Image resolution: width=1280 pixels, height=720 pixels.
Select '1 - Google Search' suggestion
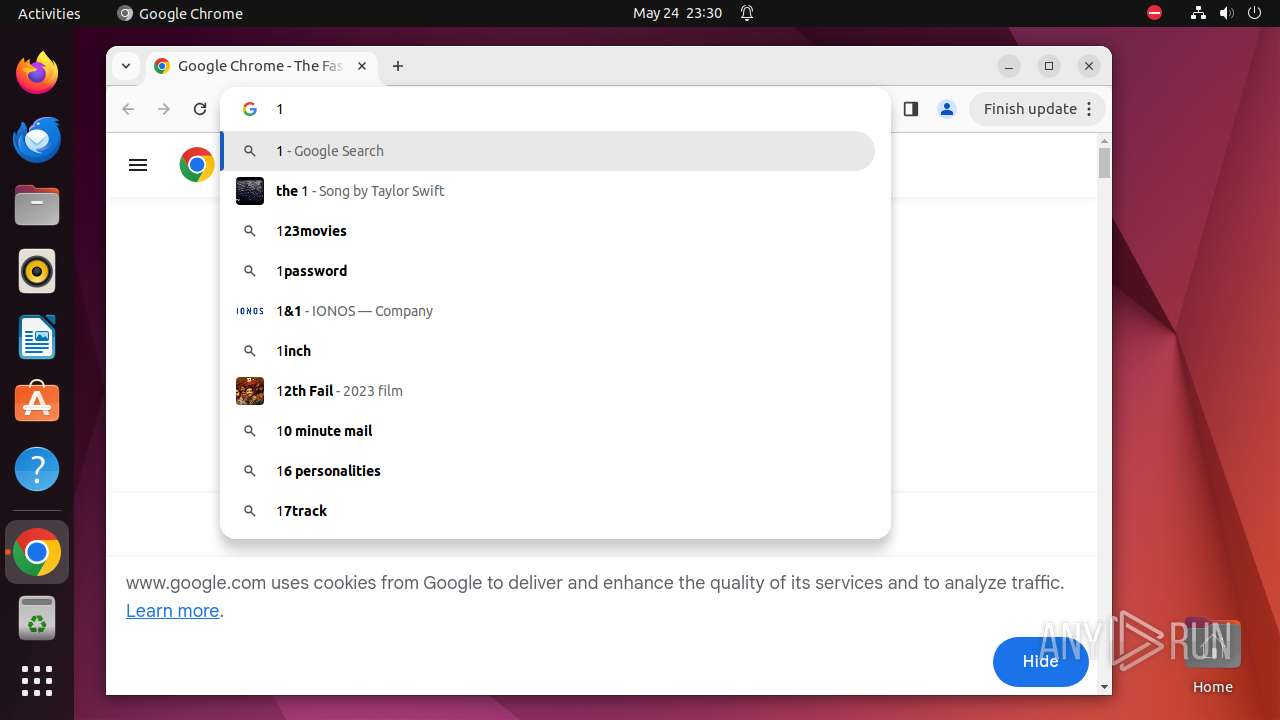548,151
